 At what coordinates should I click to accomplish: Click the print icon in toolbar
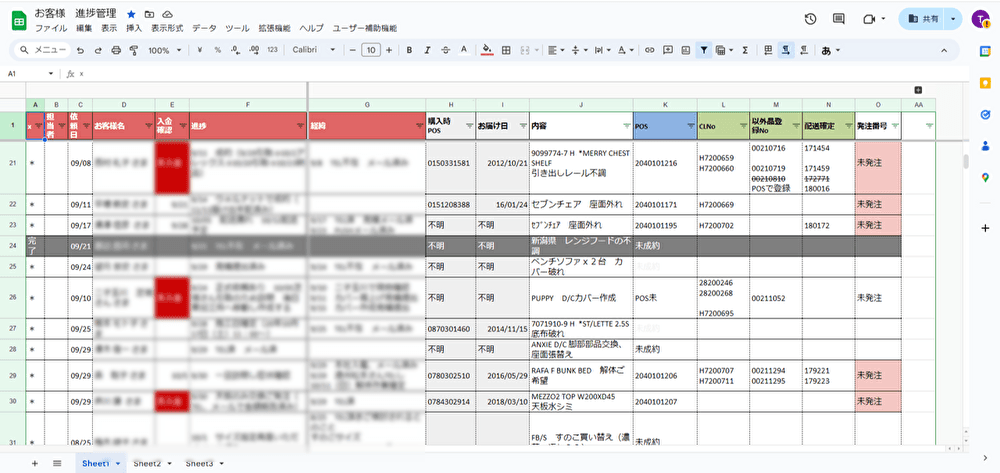pyautogui.click(x=117, y=50)
